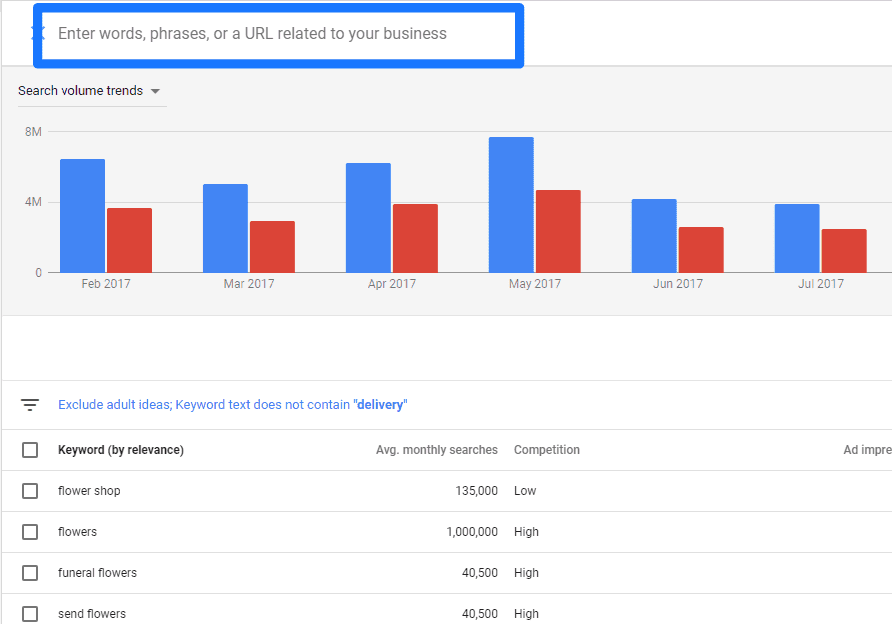Viewport: 892px width, 624px height.
Task: Toggle the select-all keywords checkbox
Action: [30, 450]
